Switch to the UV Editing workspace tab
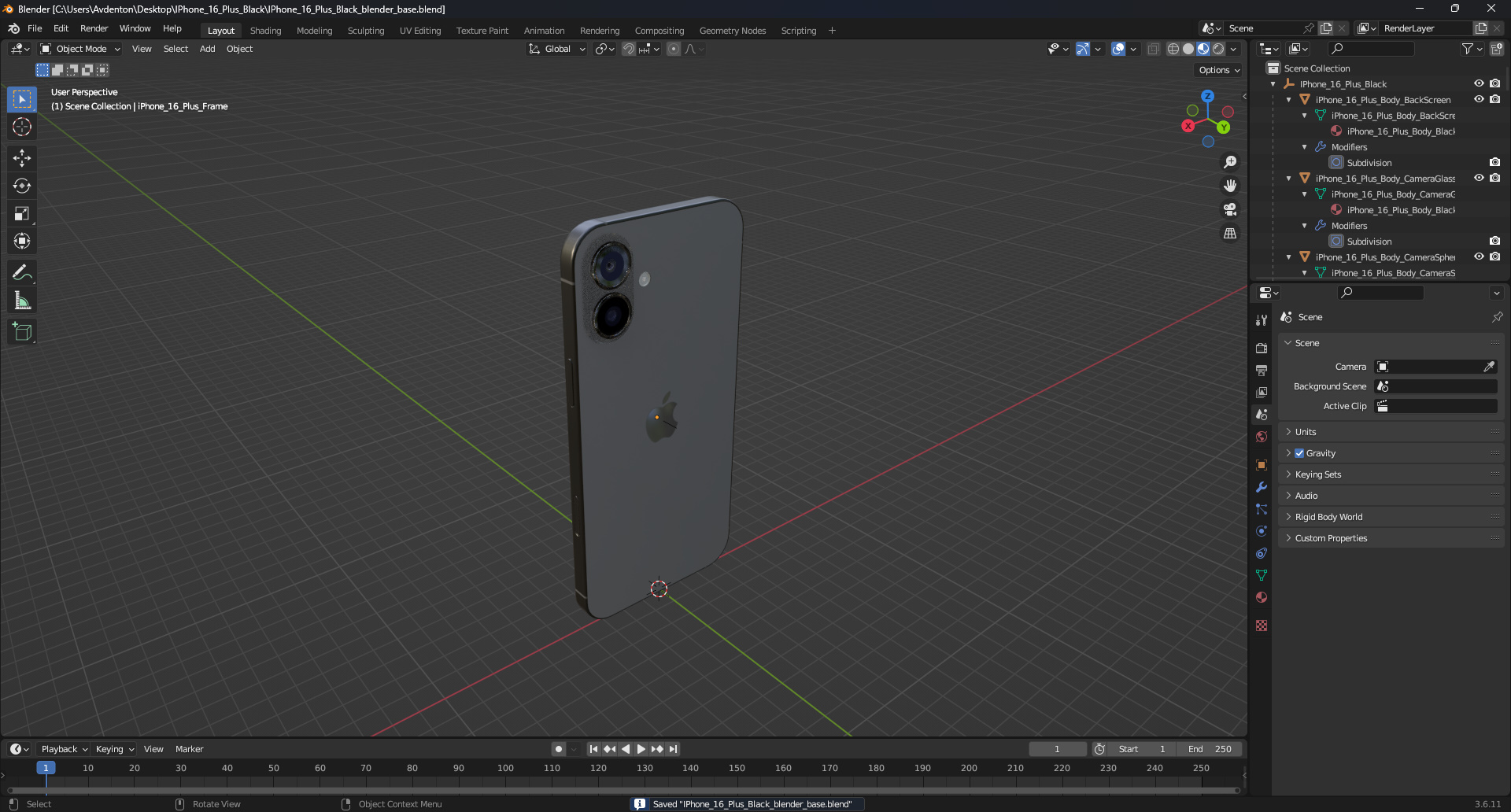 [420, 31]
